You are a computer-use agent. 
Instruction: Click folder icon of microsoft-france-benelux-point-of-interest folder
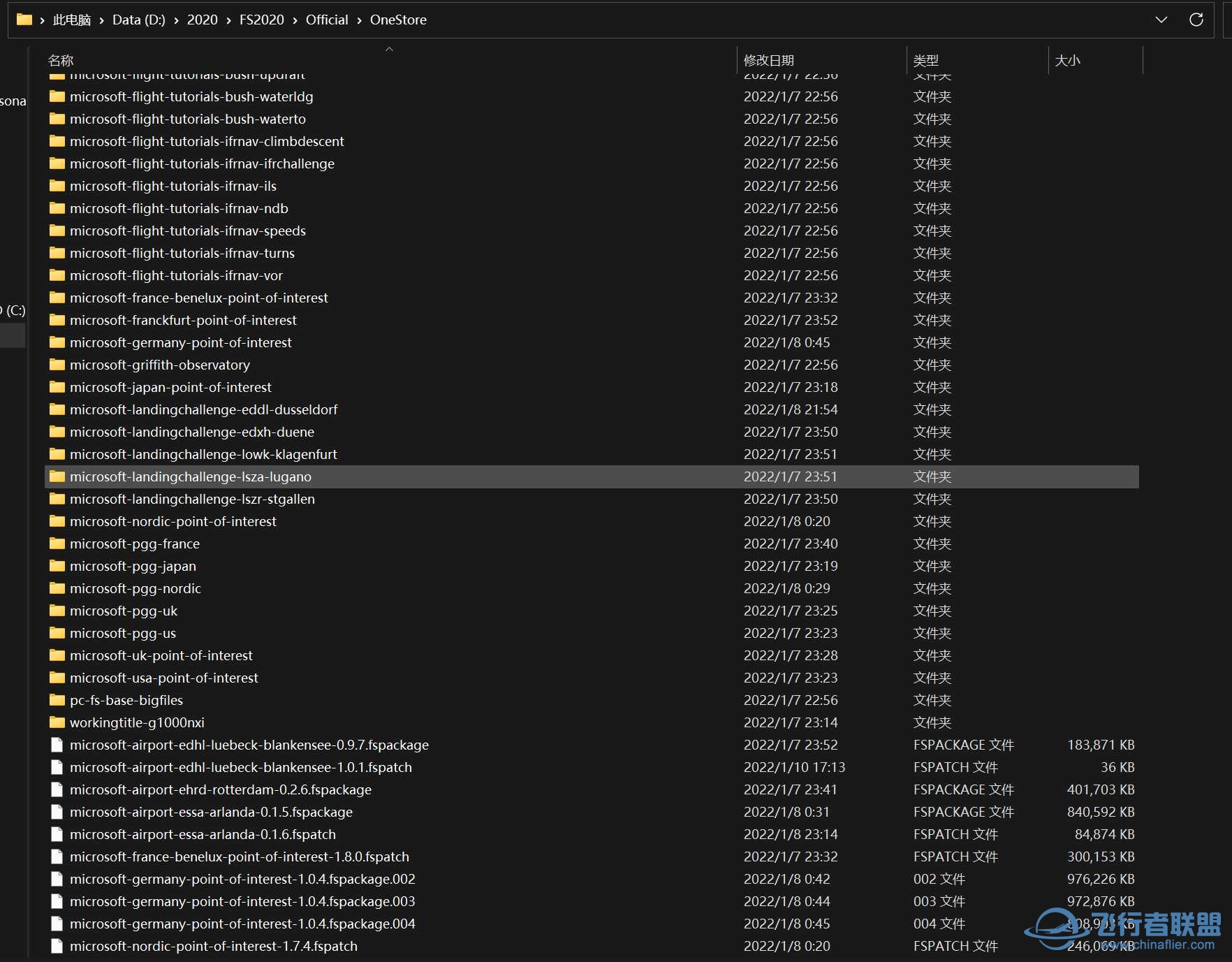coord(57,298)
